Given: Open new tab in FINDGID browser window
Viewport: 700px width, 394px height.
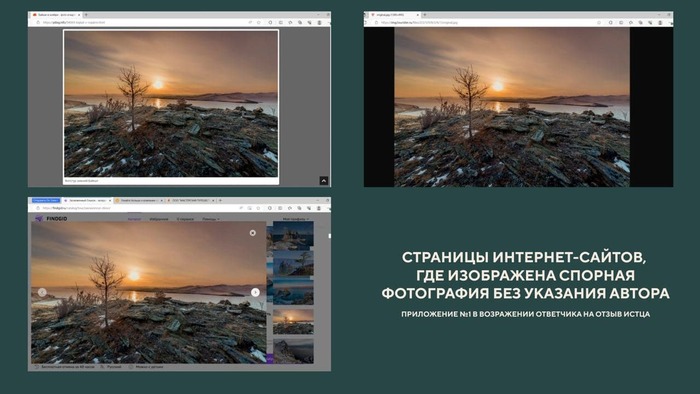Looking at the screenshot, I should pyautogui.click(x=220, y=200).
